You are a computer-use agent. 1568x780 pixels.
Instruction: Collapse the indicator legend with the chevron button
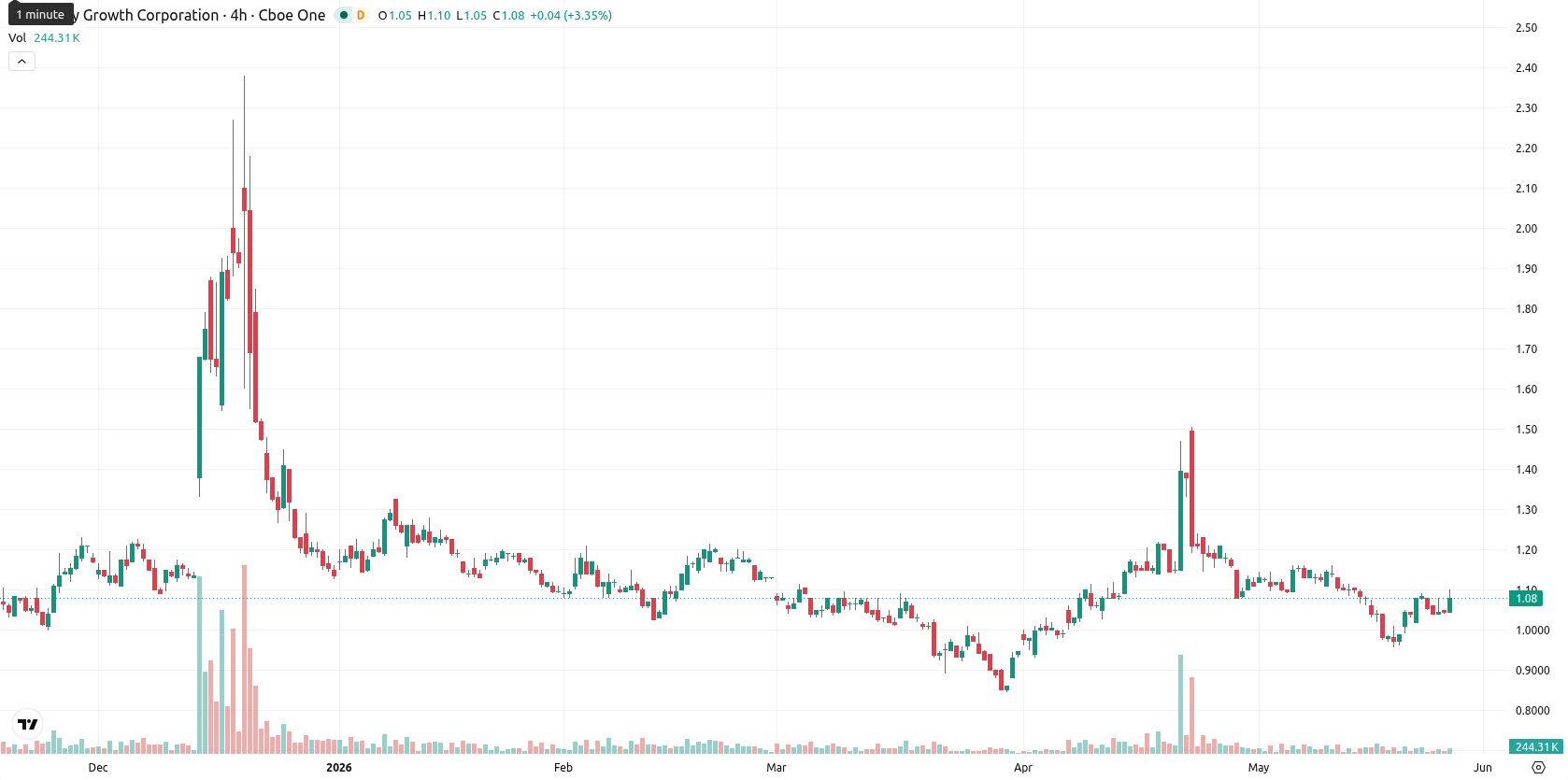pyautogui.click(x=21, y=62)
